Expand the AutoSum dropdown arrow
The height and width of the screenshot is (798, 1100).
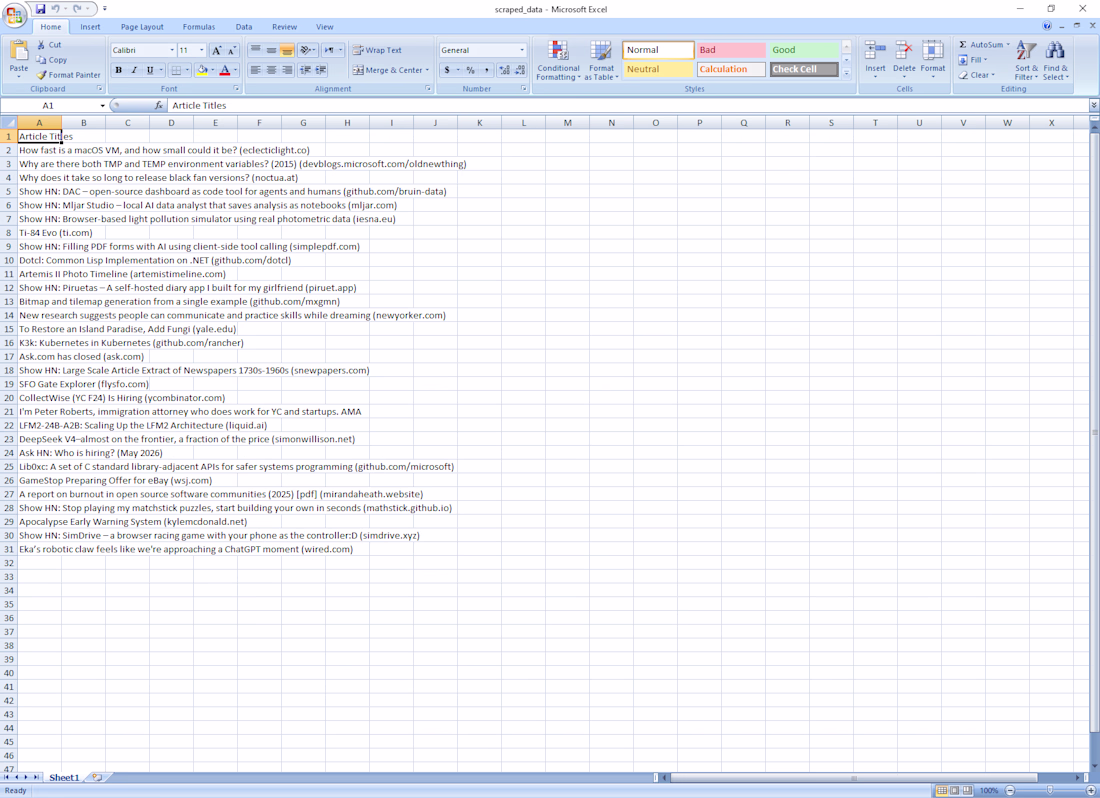click(1007, 45)
